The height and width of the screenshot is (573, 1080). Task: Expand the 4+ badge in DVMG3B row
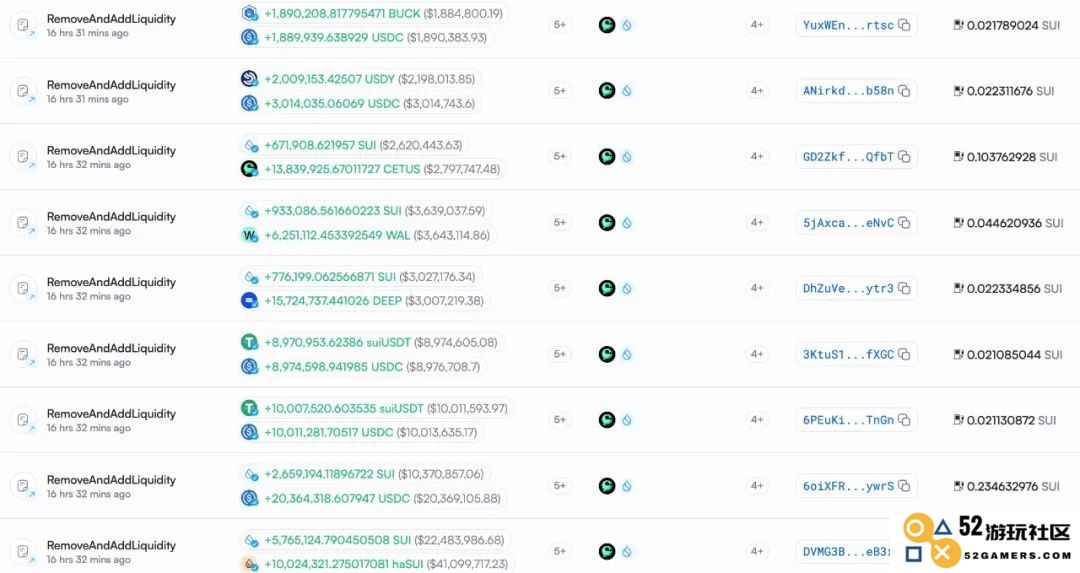pos(757,552)
